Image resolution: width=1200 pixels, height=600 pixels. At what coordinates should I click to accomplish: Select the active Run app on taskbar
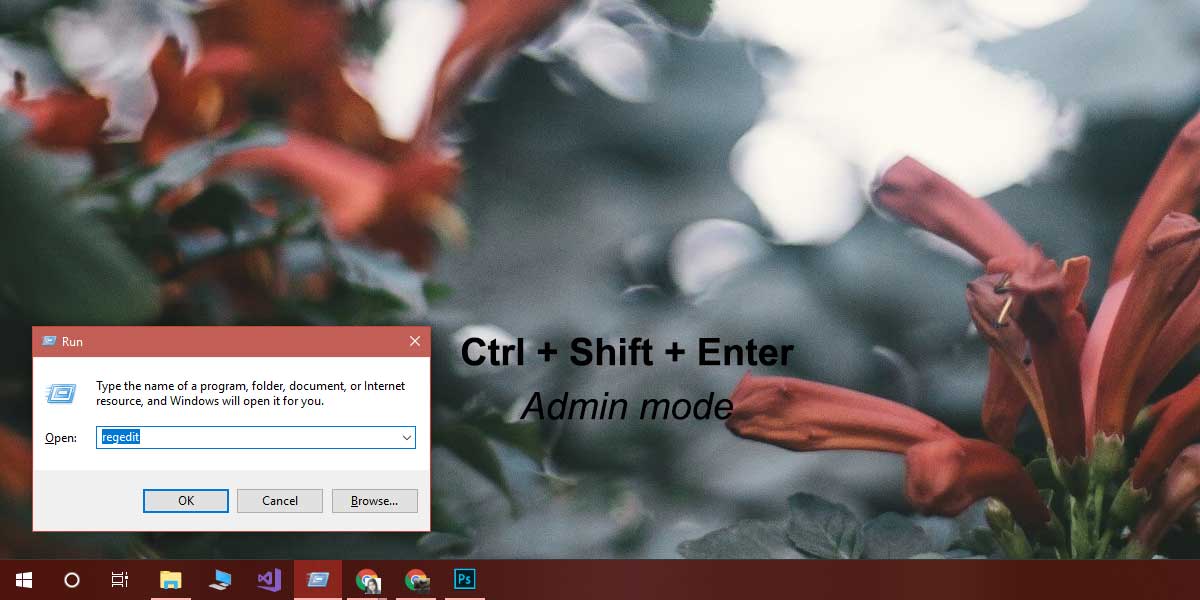click(x=318, y=580)
